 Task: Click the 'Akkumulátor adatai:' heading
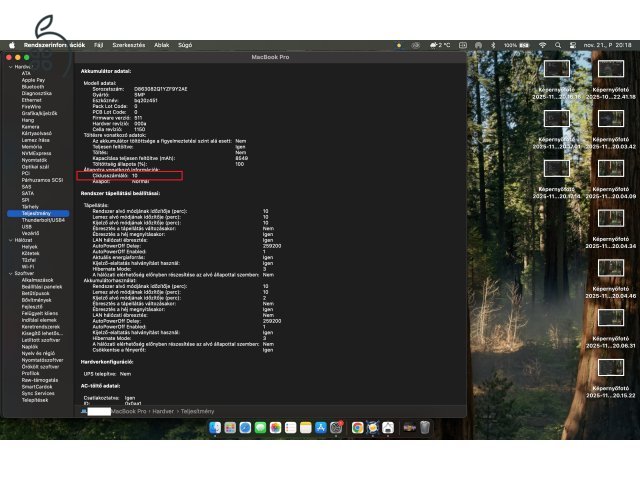point(106,71)
